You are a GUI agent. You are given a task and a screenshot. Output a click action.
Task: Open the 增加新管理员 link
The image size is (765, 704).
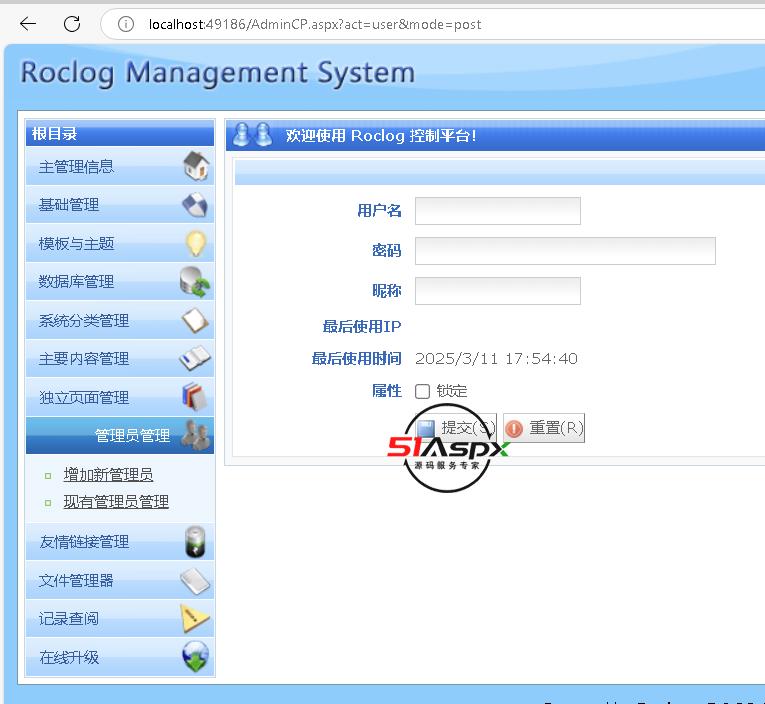click(108, 474)
